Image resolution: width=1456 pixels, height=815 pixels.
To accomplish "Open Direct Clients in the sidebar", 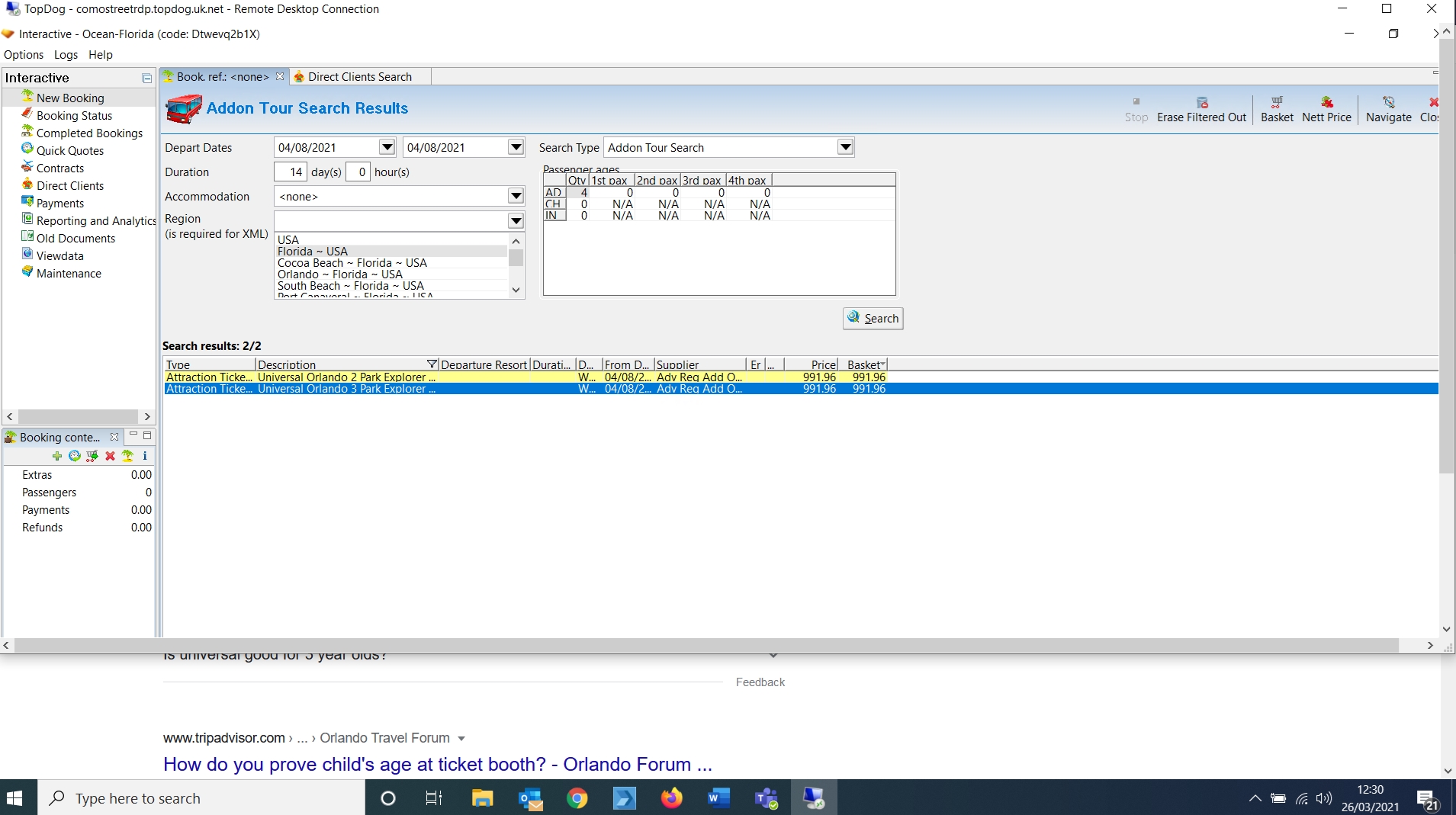I will point(70,185).
